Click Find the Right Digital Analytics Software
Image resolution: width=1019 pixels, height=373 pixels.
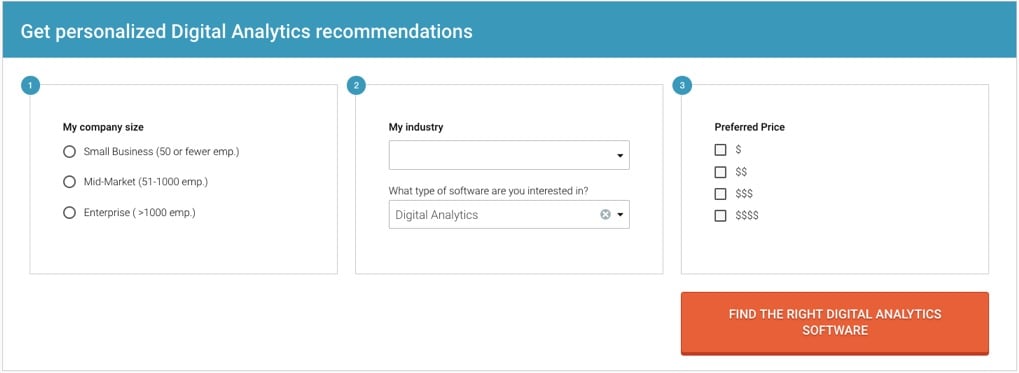tap(834, 323)
